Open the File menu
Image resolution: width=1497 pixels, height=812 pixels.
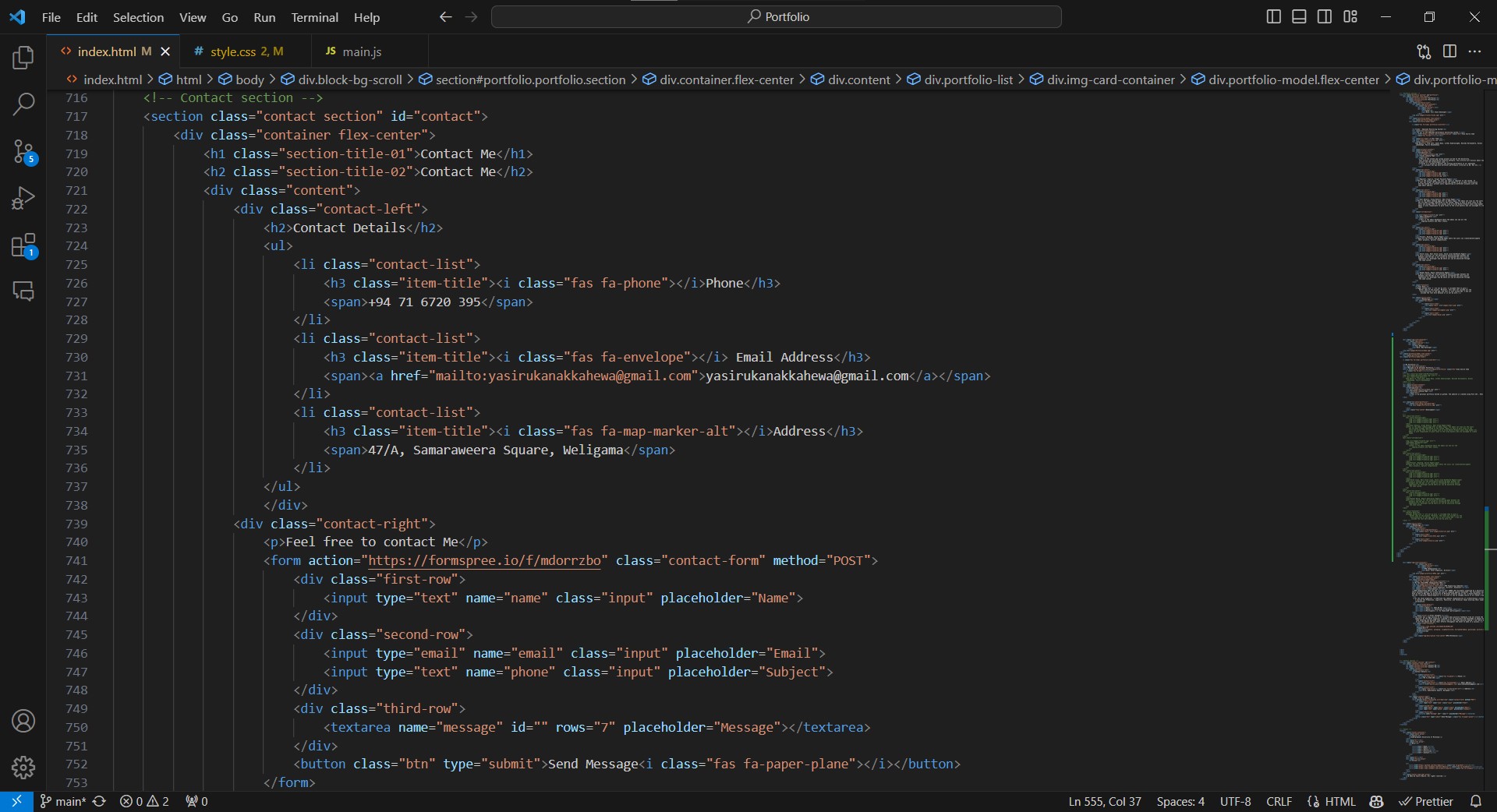click(x=51, y=17)
